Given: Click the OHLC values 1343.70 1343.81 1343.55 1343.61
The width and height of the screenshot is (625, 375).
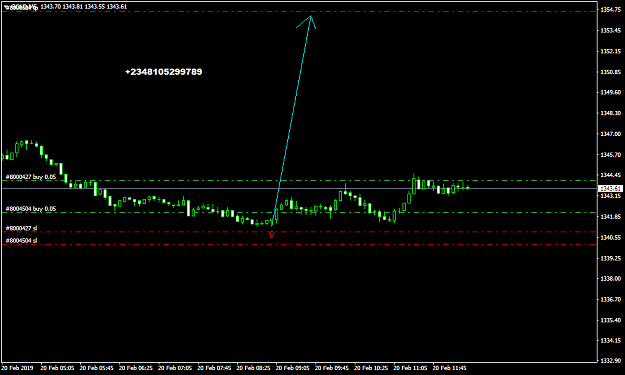Looking at the screenshot, I should [84, 7].
